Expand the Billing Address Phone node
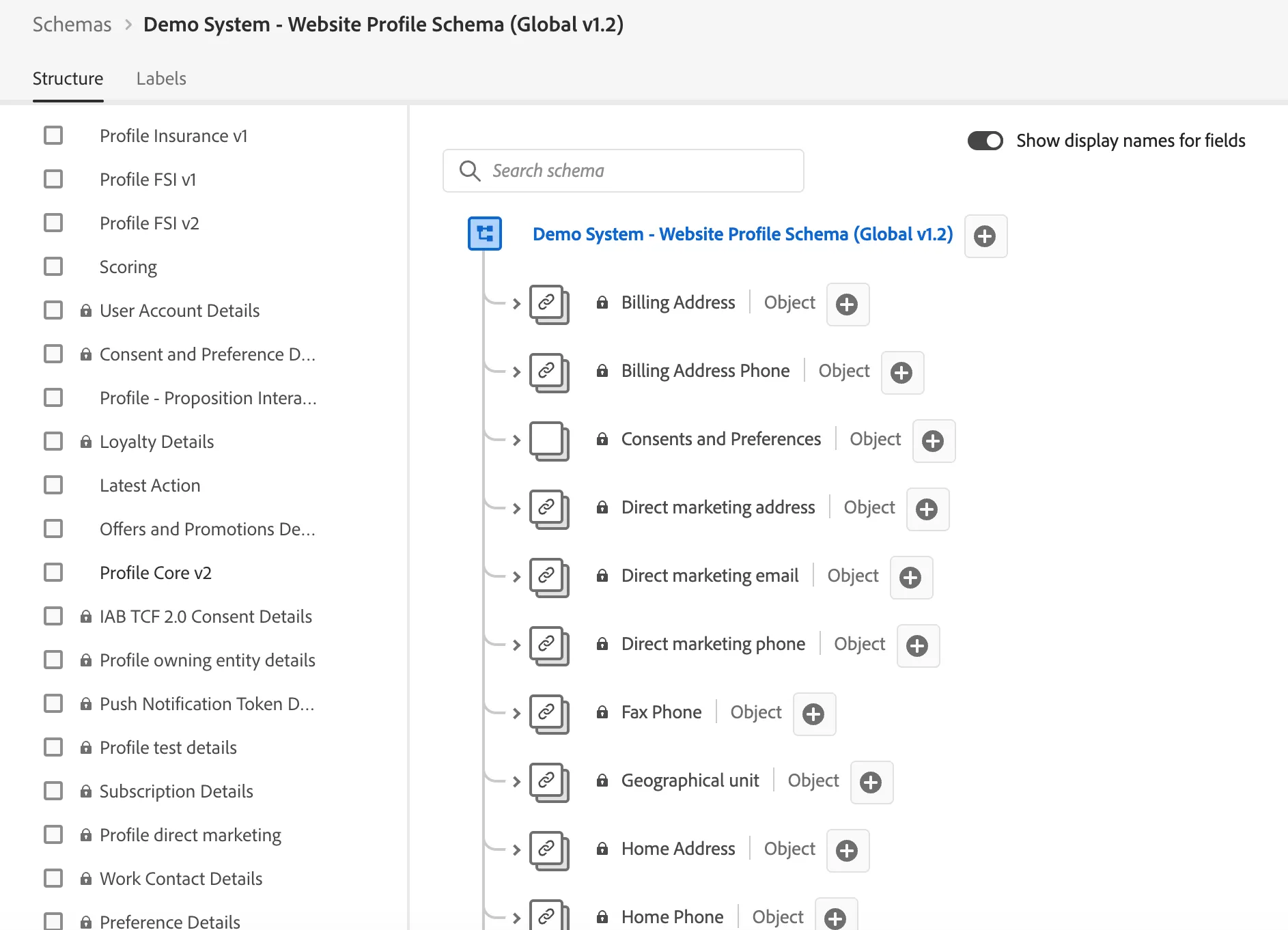The width and height of the screenshot is (1288, 930). (x=516, y=371)
